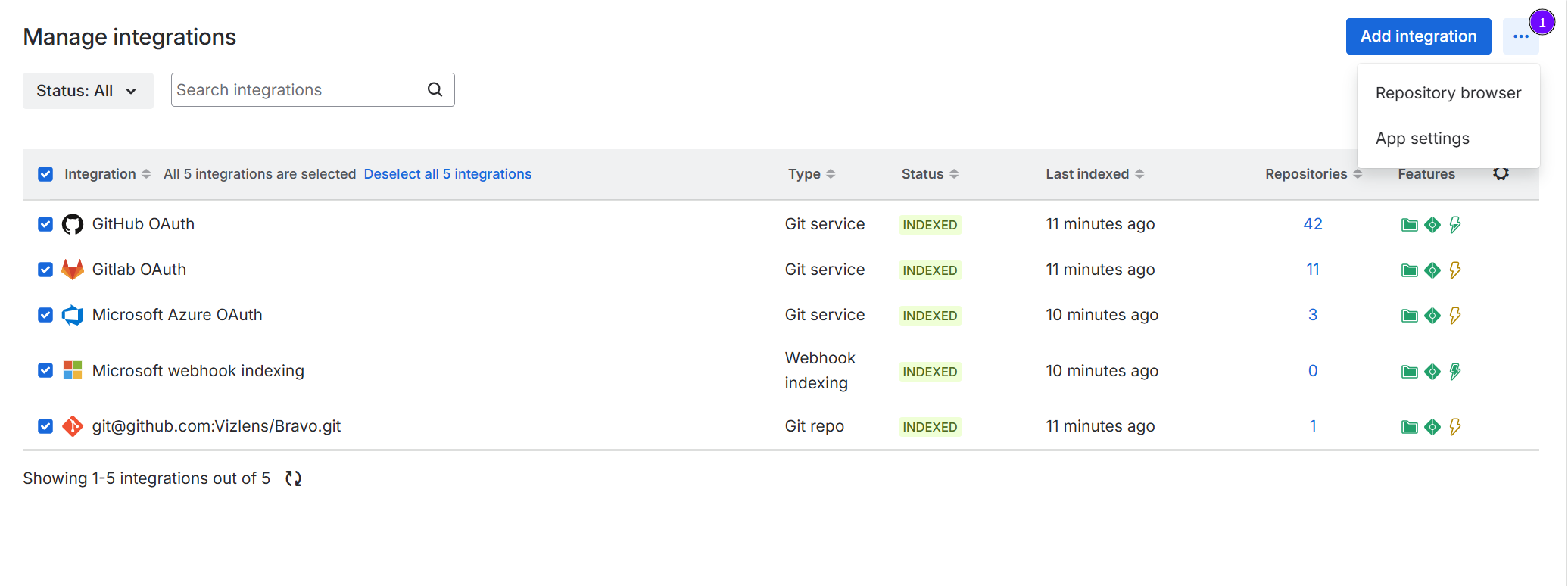Click Deselect all 5 integrations link
The image size is (1568, 586).
coord(447,174)
